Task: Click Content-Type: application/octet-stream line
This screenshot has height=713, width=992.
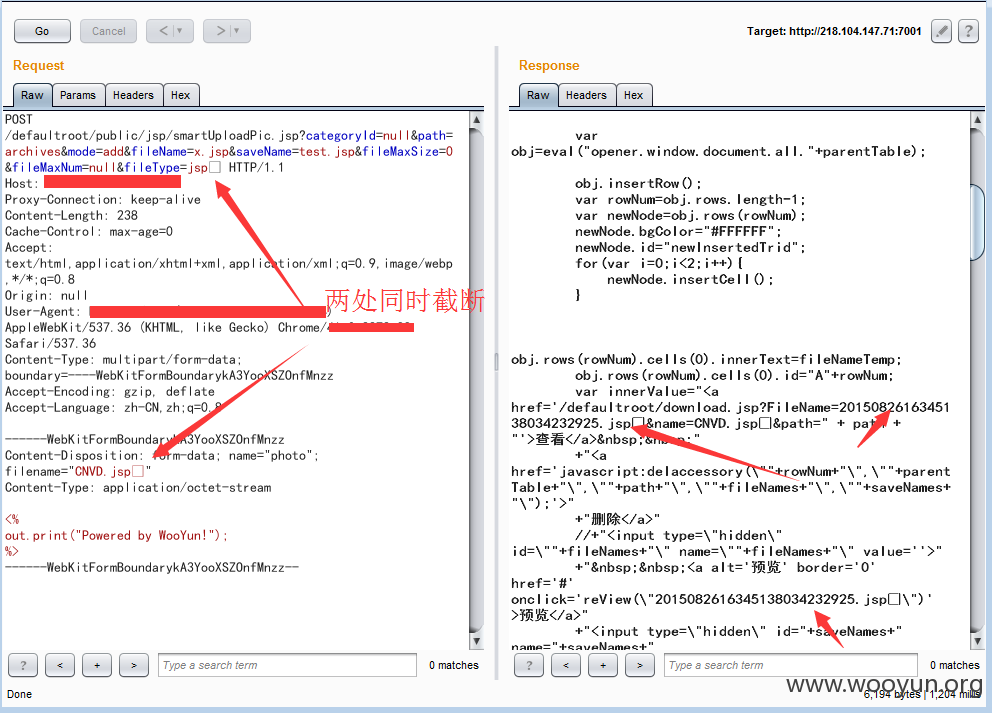Action: pos(138,488)
